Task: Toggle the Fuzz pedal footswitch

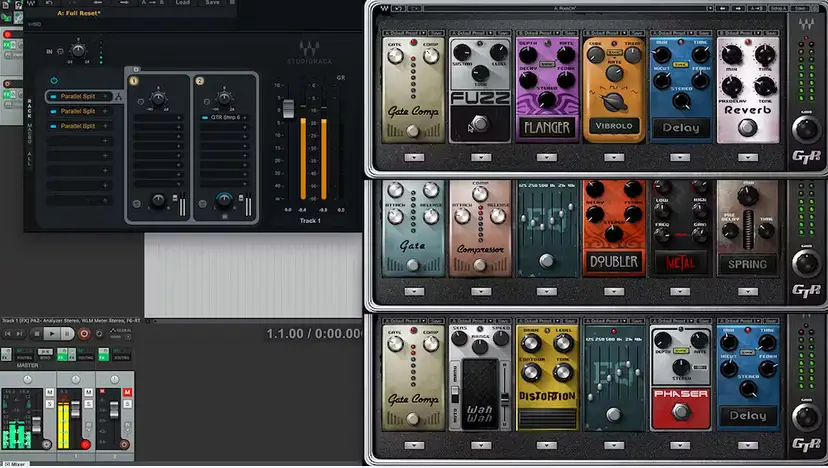Action: (480, 124)
